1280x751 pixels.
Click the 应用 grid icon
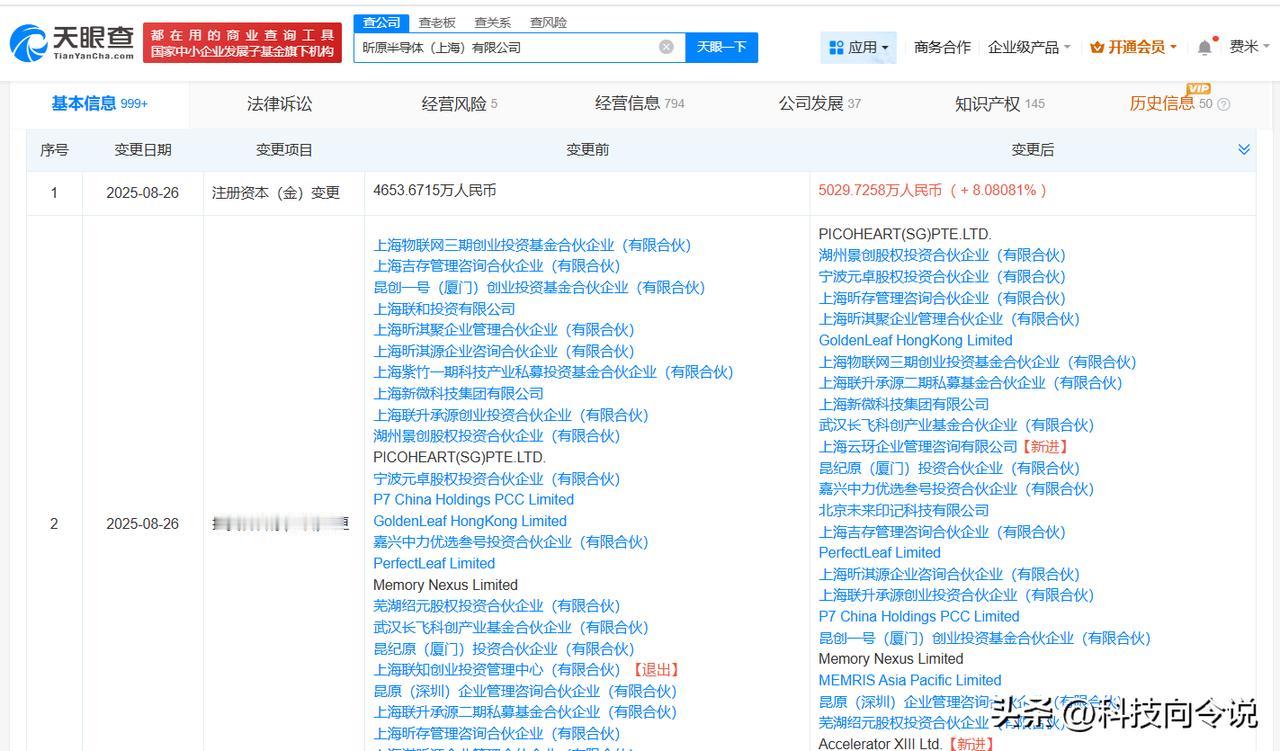[x=836, y=47]
